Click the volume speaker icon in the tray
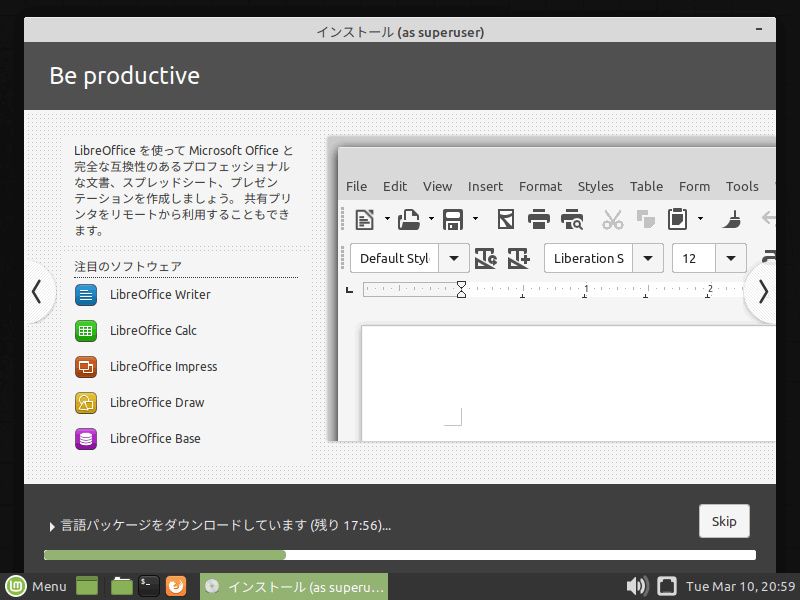 pos(637,586)
